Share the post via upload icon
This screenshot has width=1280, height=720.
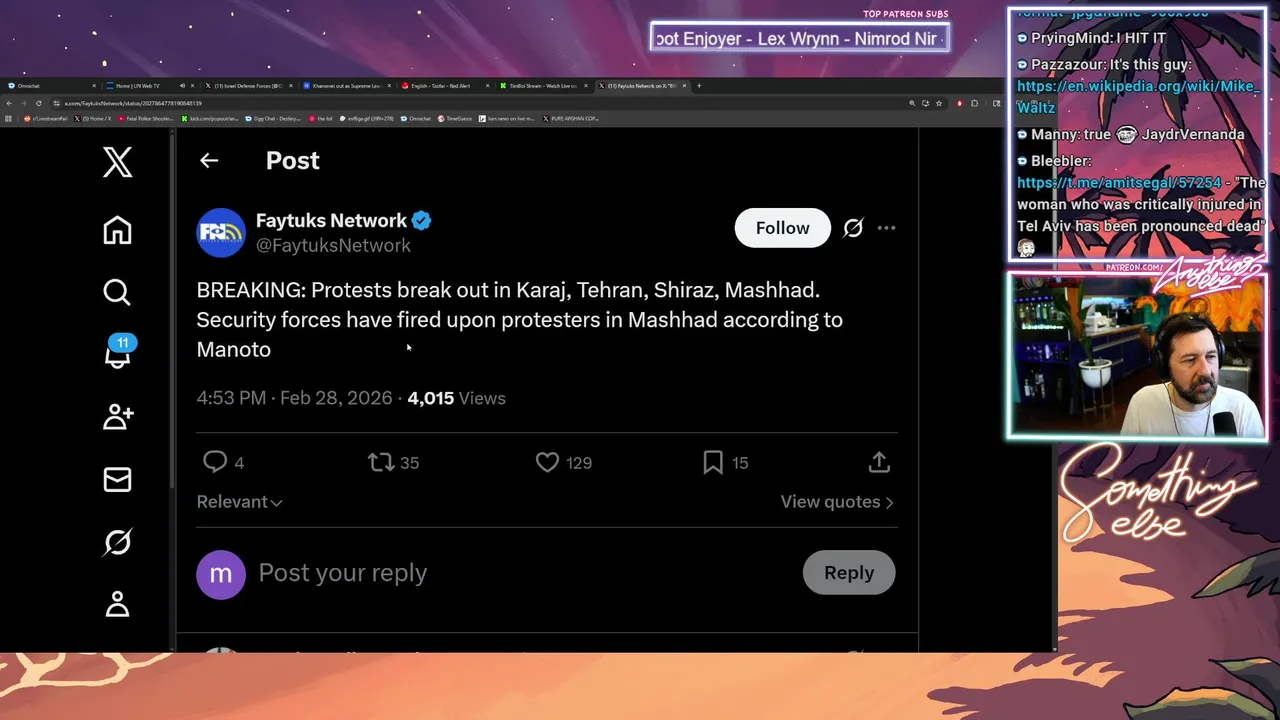(x=879, y=462)
